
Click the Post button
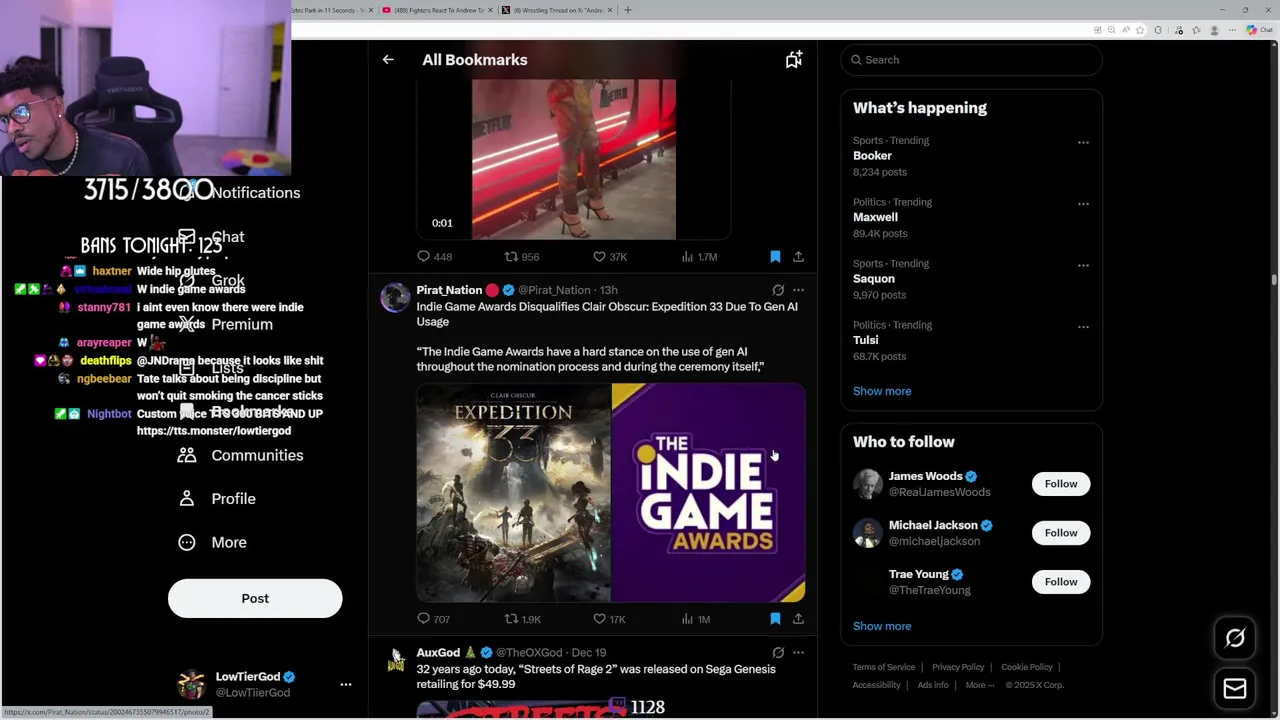[255, 599]
